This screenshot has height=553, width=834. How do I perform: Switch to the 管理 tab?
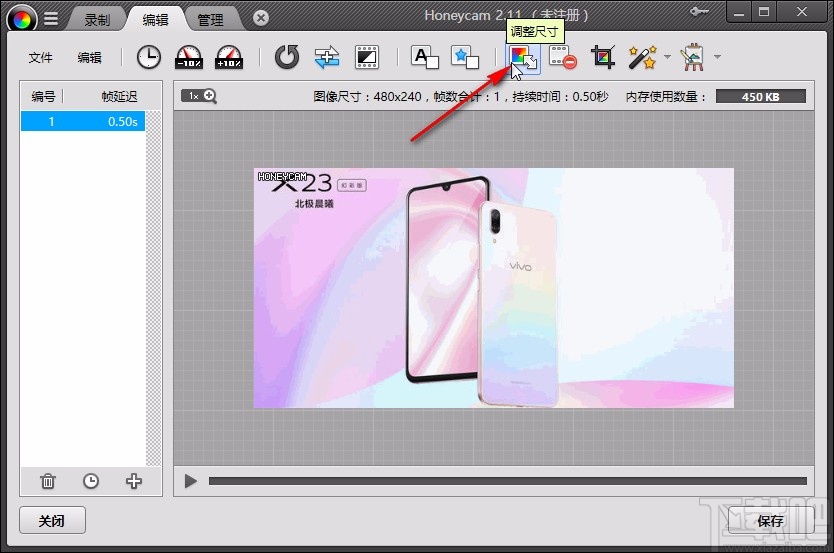(x=211, y=20)
